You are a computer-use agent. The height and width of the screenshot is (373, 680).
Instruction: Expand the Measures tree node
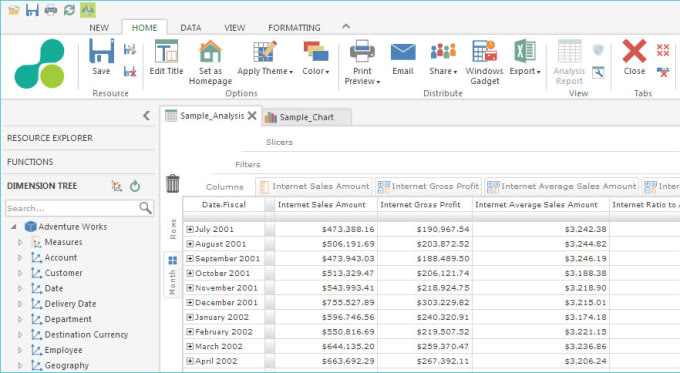pyautogui.click(x=20, y=242)
